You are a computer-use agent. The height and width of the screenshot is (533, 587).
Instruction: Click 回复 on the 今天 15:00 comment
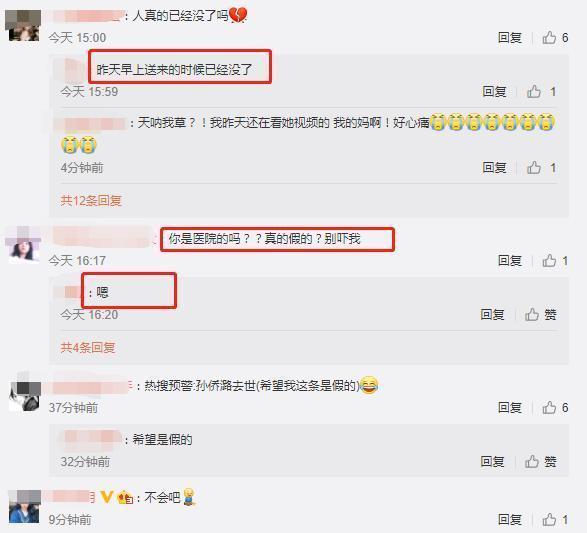click(510, 37)
